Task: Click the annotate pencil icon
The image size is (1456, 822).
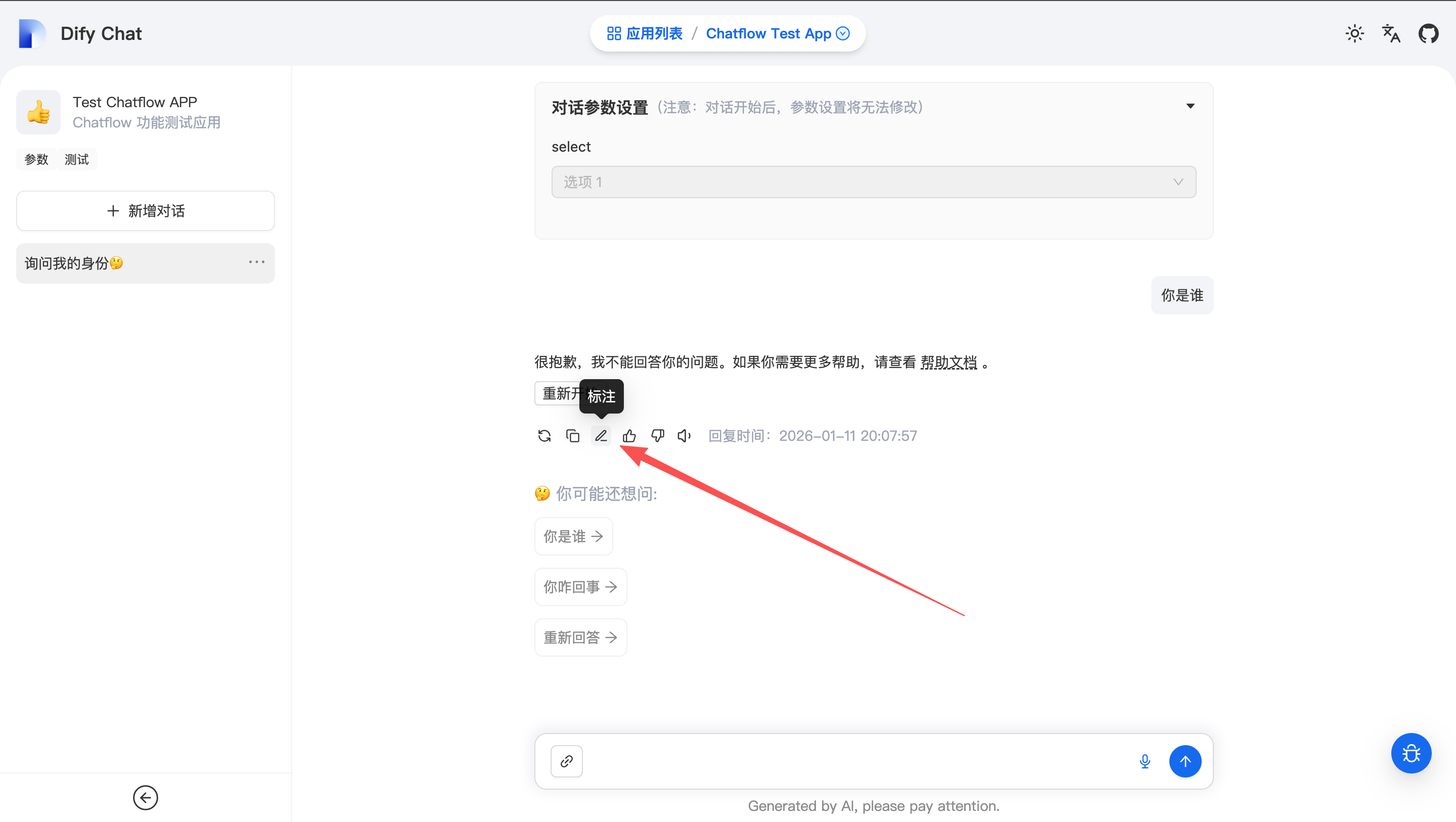Action: pos(601,436)
